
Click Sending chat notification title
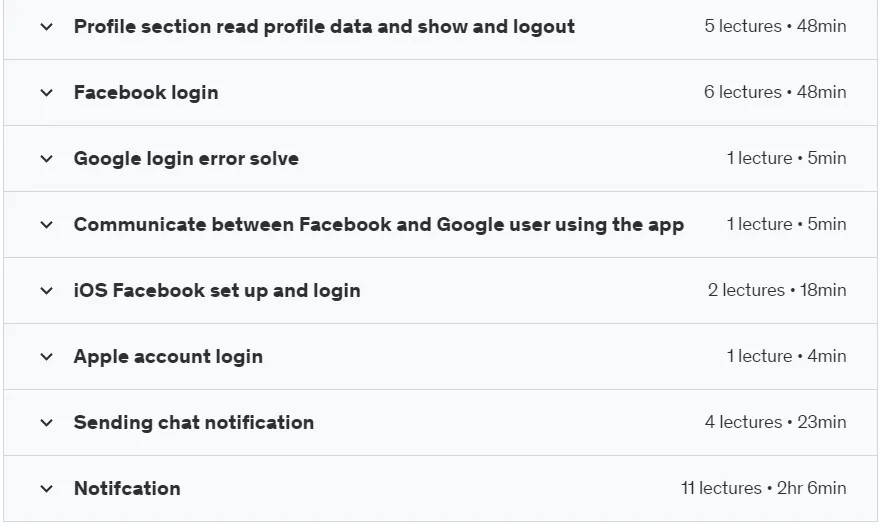[194, 422]
